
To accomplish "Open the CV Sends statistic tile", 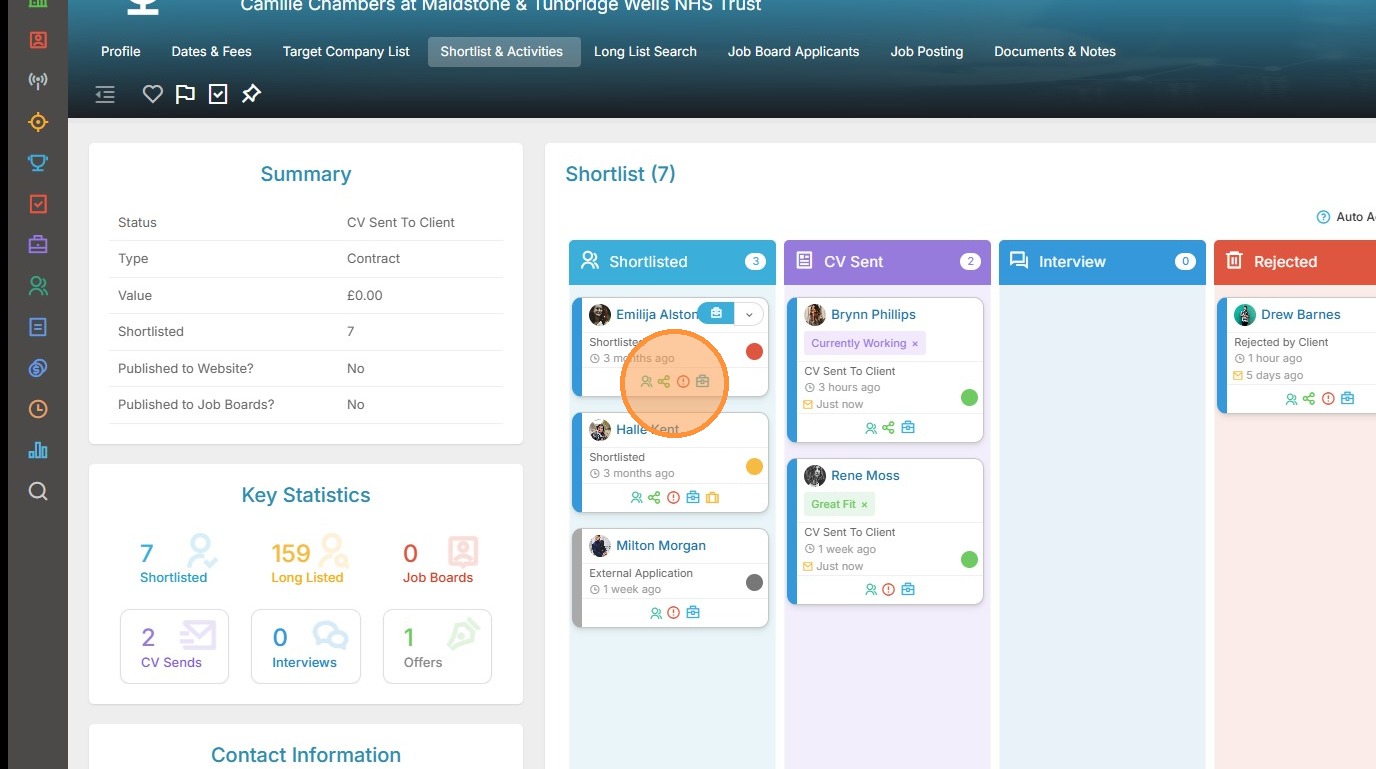I will tap(174, 647).
